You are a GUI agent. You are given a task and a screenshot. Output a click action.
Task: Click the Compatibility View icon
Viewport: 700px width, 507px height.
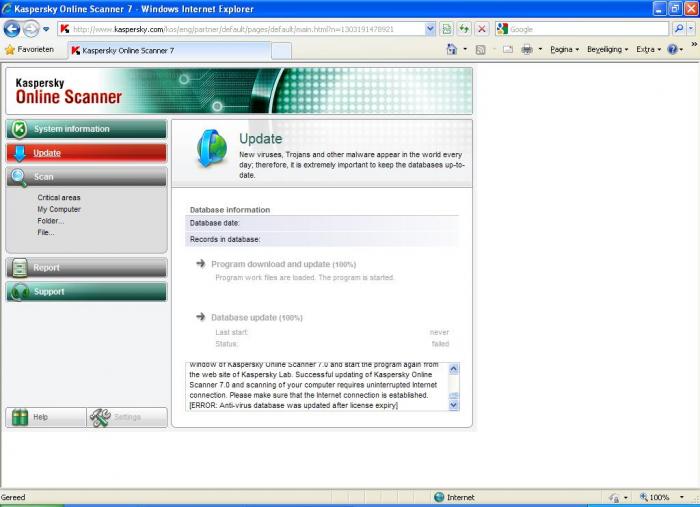click(x=446, y=29)
